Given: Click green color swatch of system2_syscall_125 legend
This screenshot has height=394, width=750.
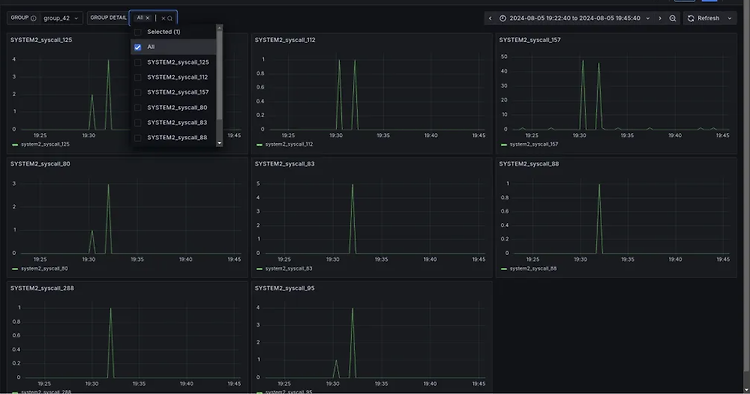Looking at the screenshot, I should 15,144.
